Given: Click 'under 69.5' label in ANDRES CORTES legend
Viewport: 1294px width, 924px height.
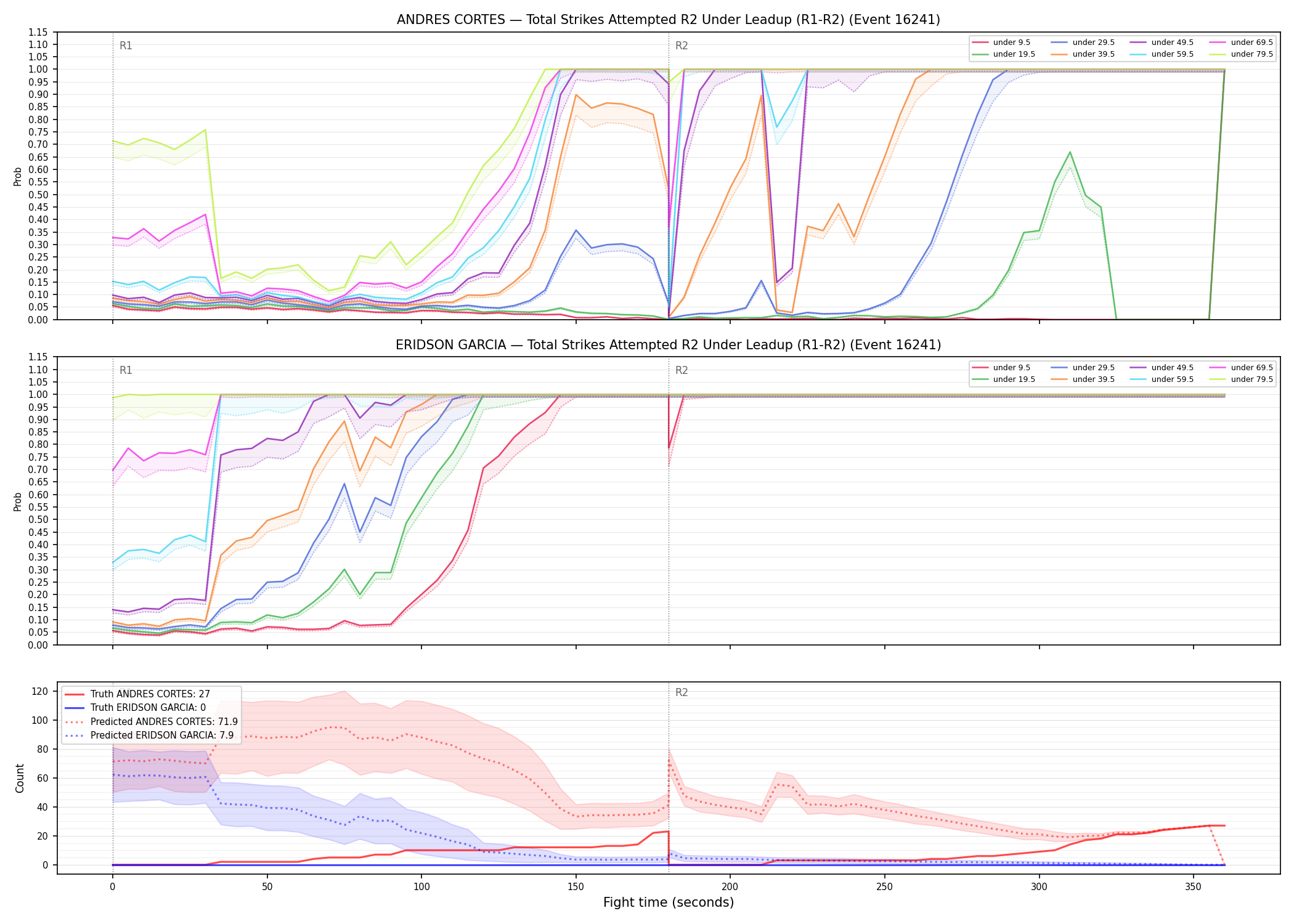Looking at the screenshot, I should 1252,43.
